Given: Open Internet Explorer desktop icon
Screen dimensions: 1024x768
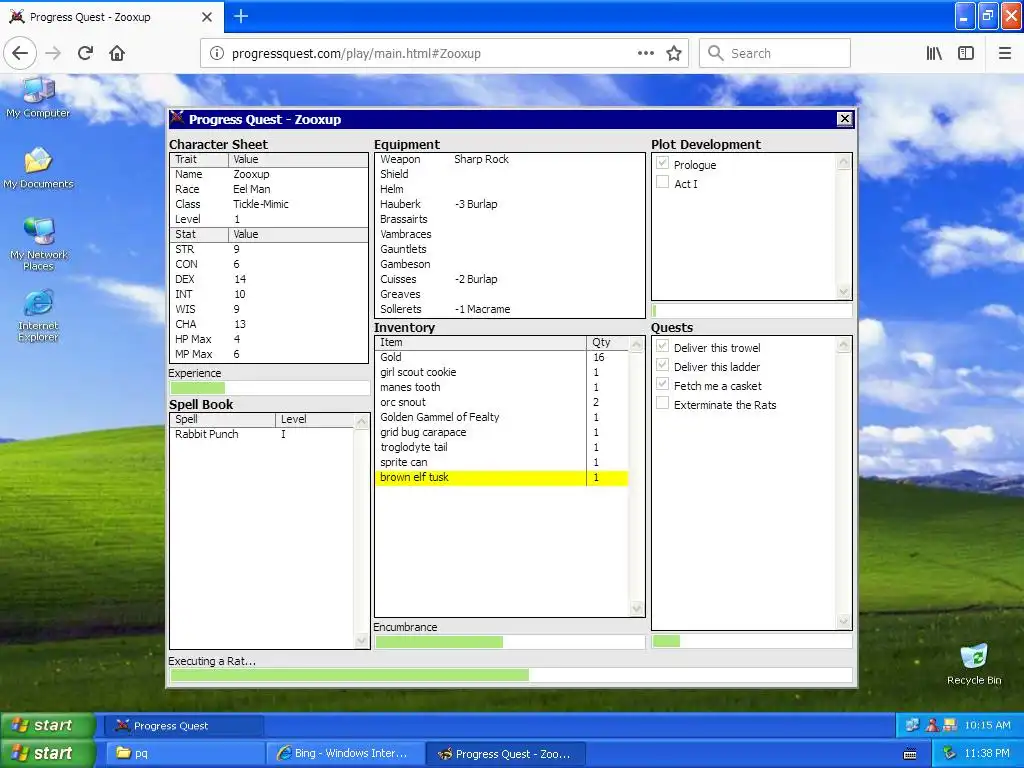Looking at the screenshot, I should pos(39,316).
